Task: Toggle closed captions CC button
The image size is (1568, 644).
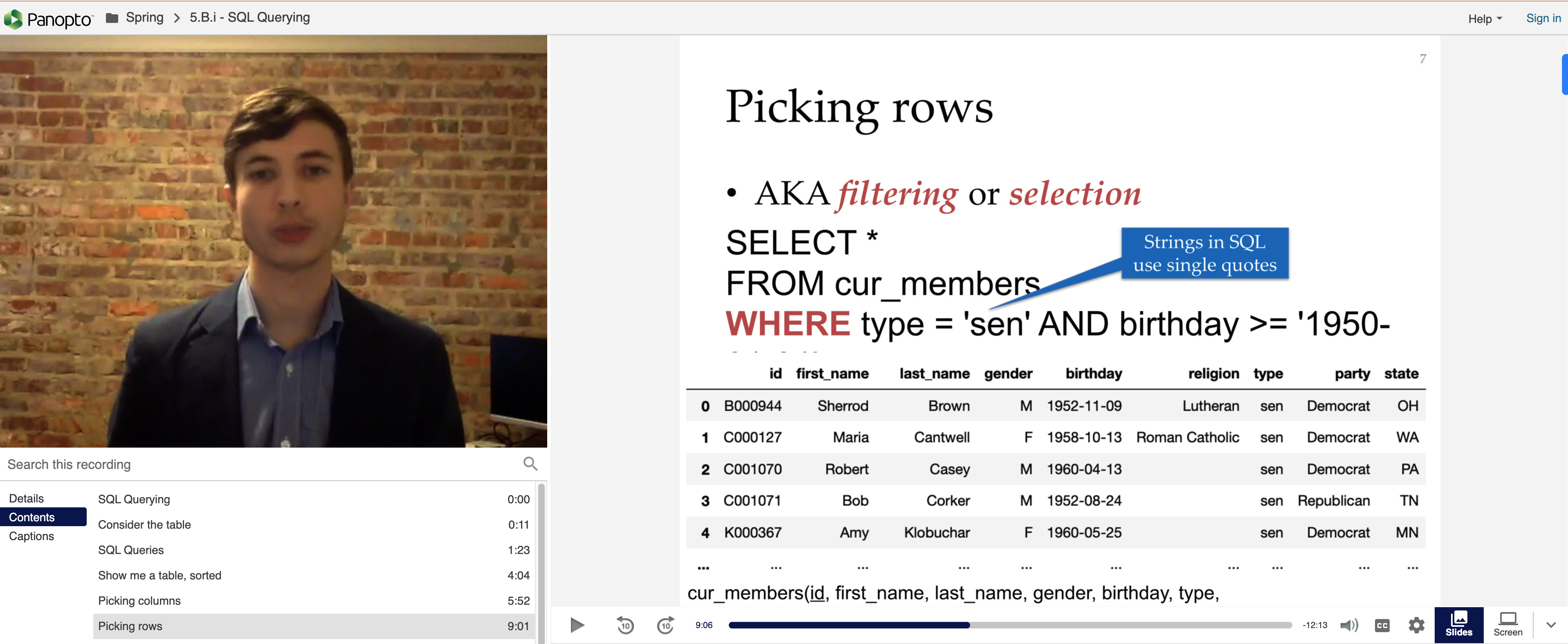Action: (1382, 625)
